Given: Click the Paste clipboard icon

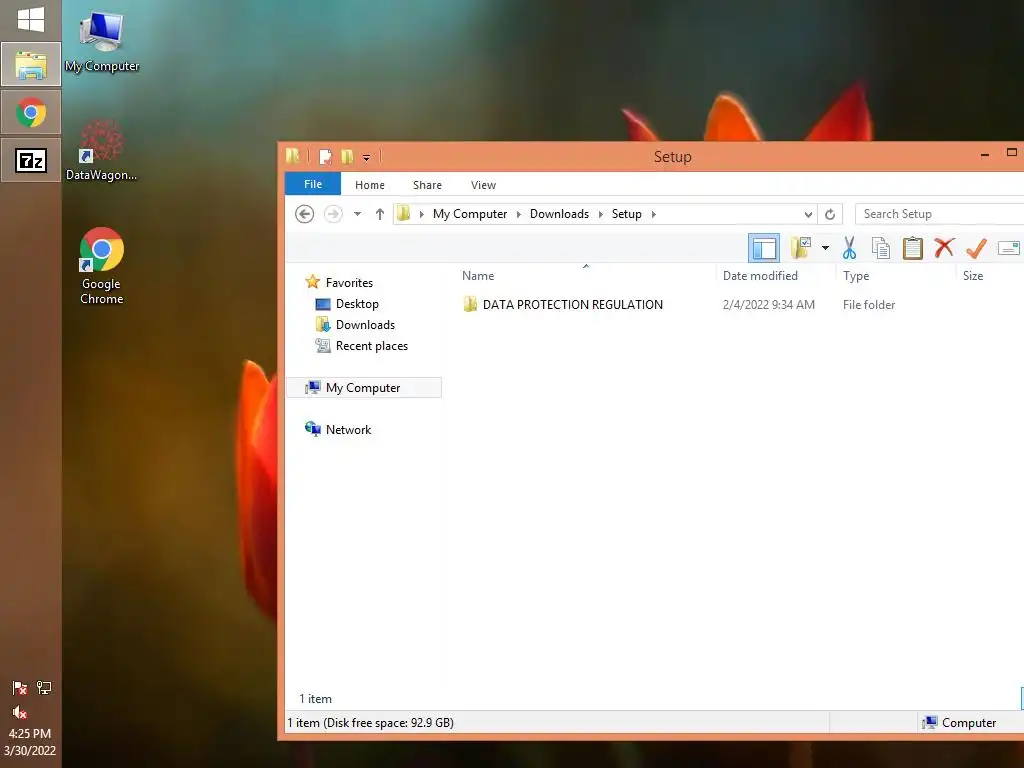Looking at the screenshot, I should (x=912, y=248).
